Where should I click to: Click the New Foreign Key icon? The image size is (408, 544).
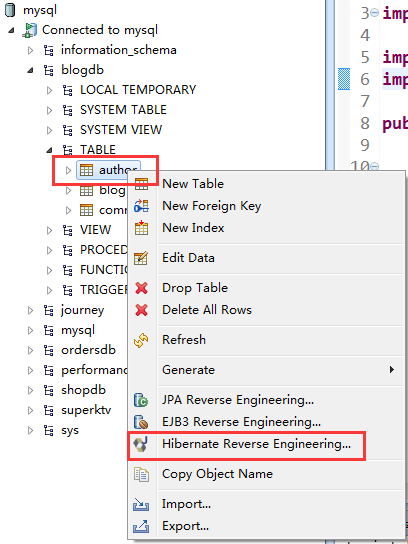point(141,206)
